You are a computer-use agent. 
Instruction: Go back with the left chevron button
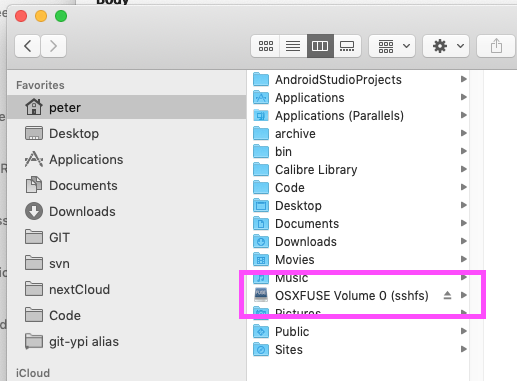28,46
